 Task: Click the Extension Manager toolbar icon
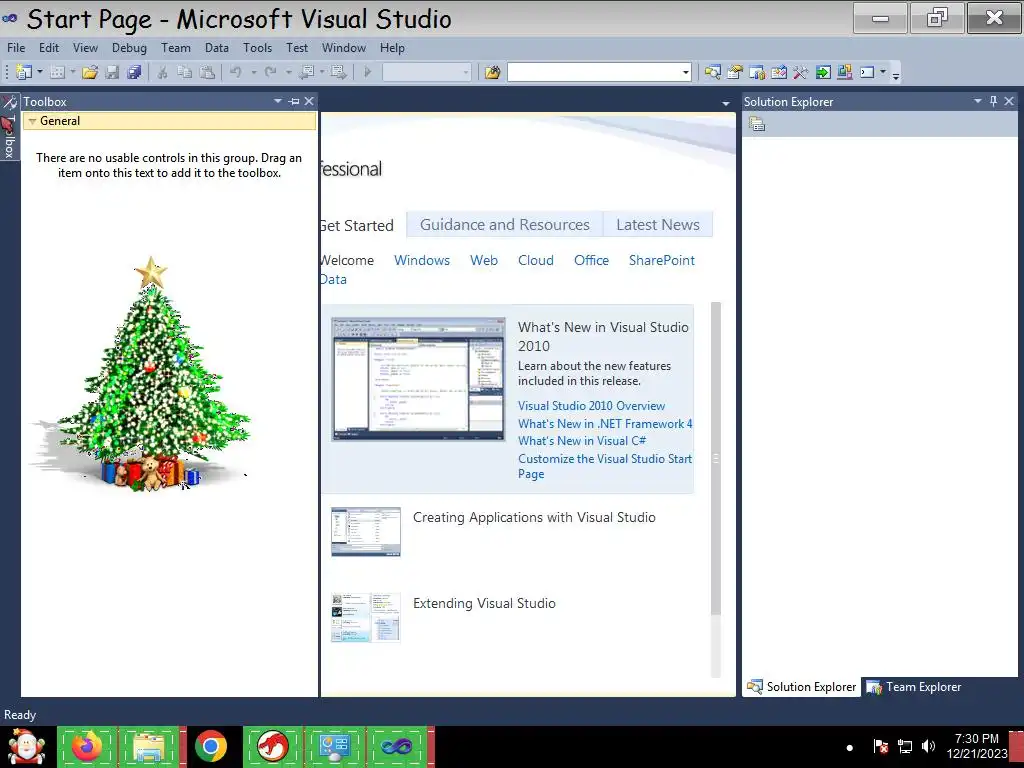click(x=845, y=72)
